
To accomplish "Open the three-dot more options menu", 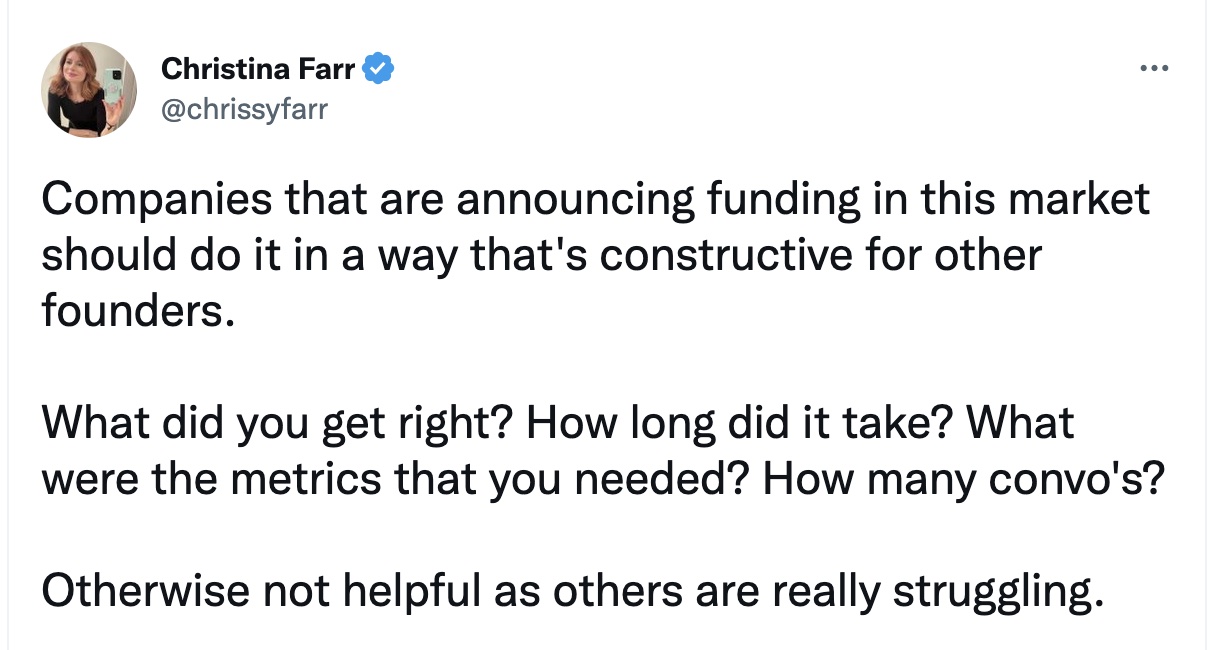I will click(1153, 69).
